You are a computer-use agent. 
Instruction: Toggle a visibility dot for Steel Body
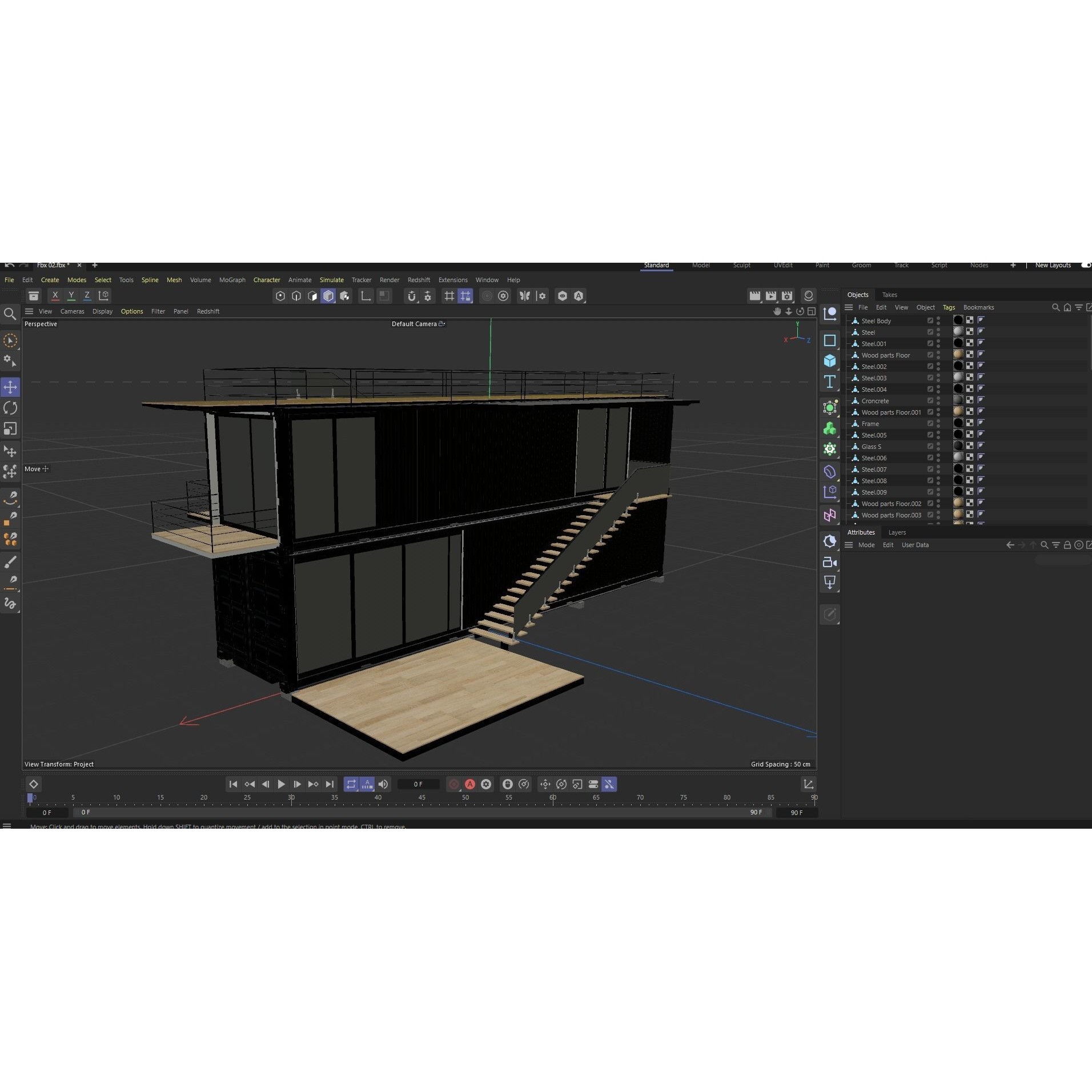click(938, 318)
